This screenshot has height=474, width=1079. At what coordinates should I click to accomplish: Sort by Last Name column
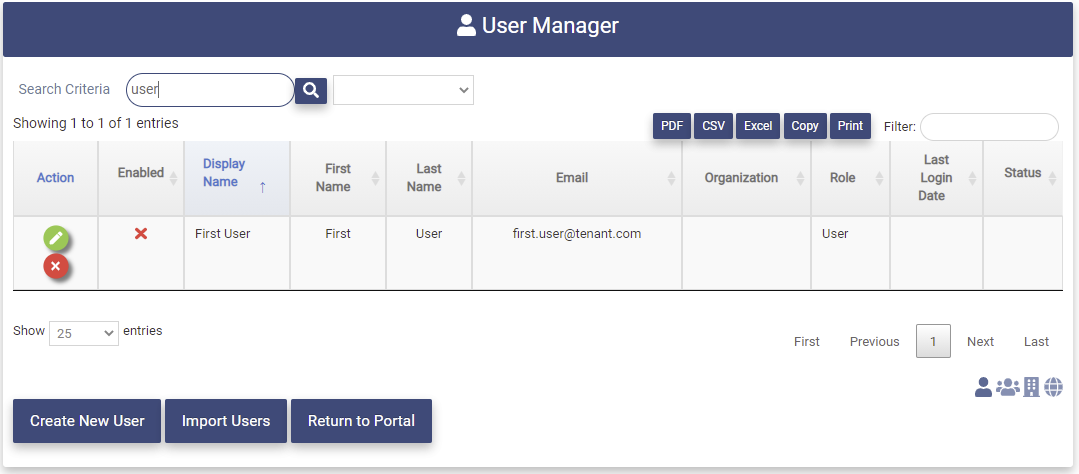pyautogui.click(x=429, y=177)
